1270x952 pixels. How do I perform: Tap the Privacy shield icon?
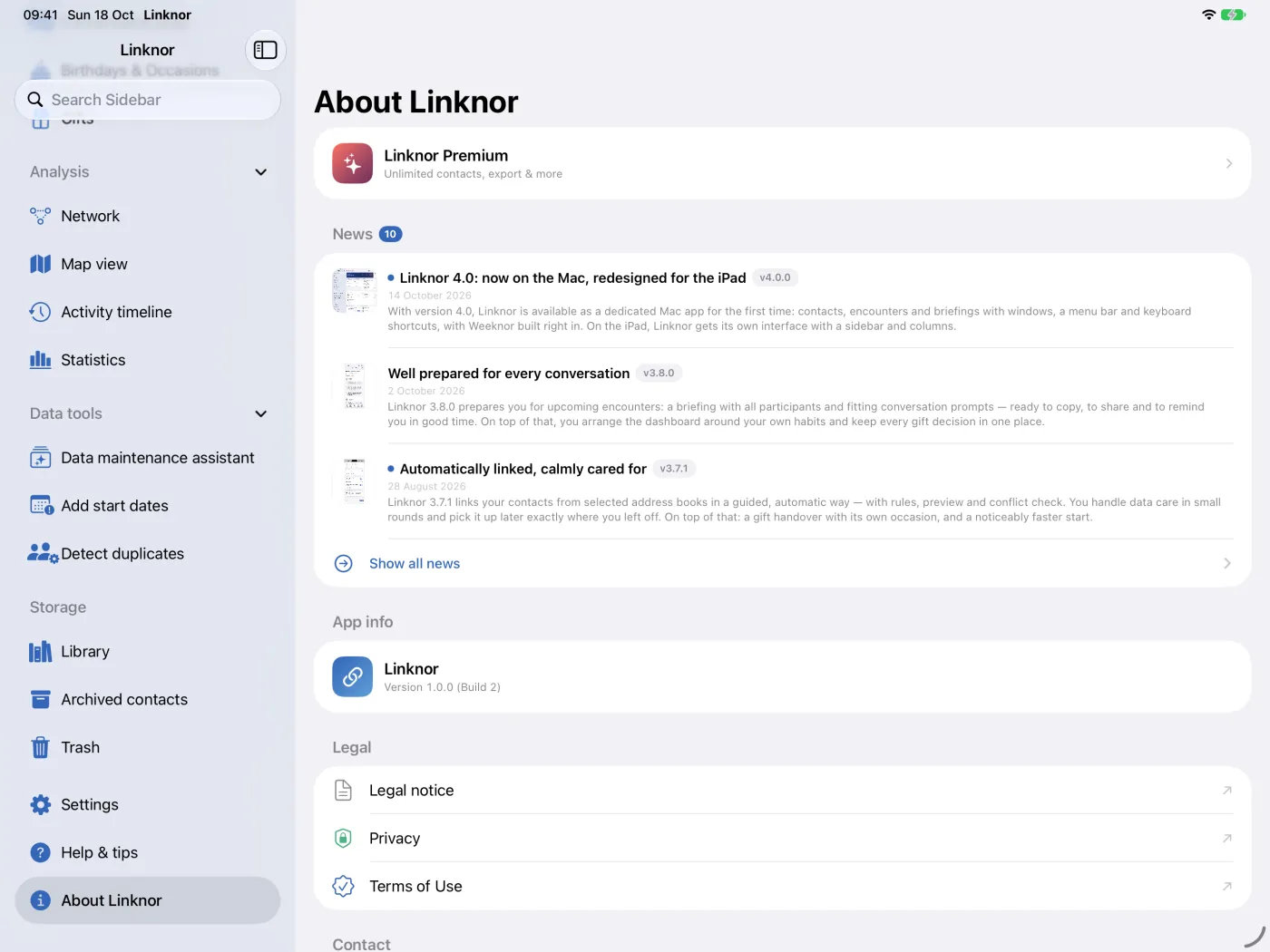click(343, 839)
